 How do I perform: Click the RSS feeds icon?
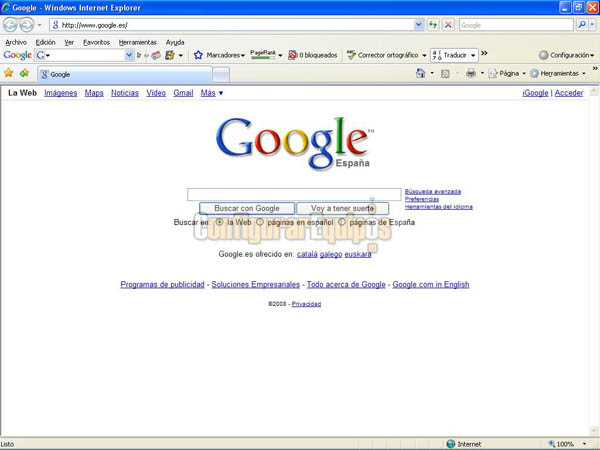coord(445,73)
